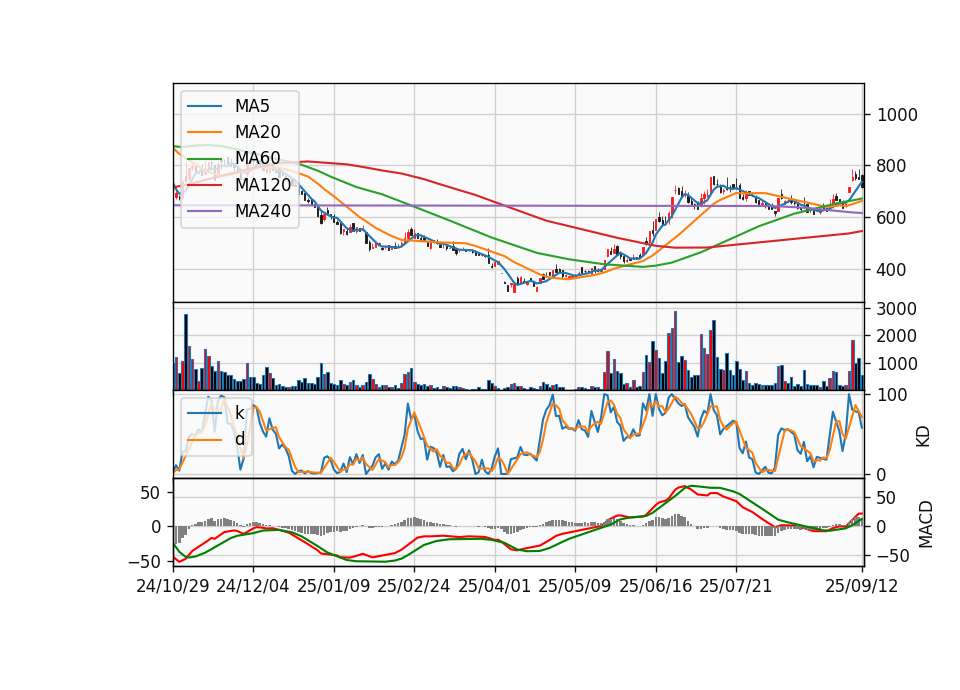Image resolution: width=960 pixels, height=690 pixels.
Task: Click the 2000 volume axis label
Action: [898, 336]
